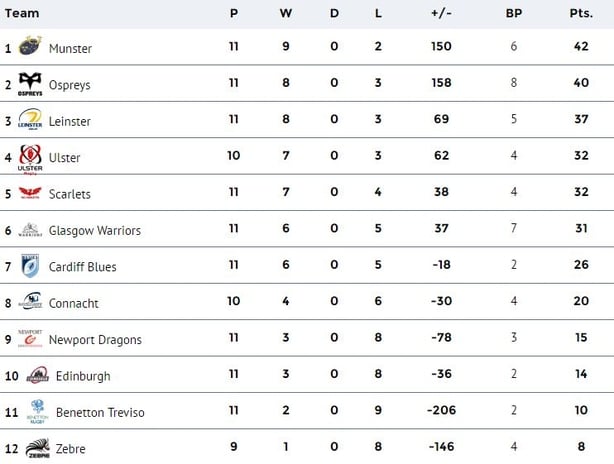Open the Munster team link
614x464 pixels.
(x=70, y=49)
